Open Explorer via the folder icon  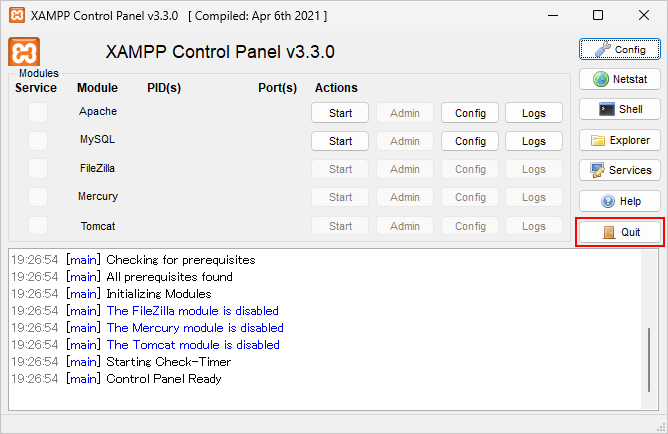pos(599,140)
